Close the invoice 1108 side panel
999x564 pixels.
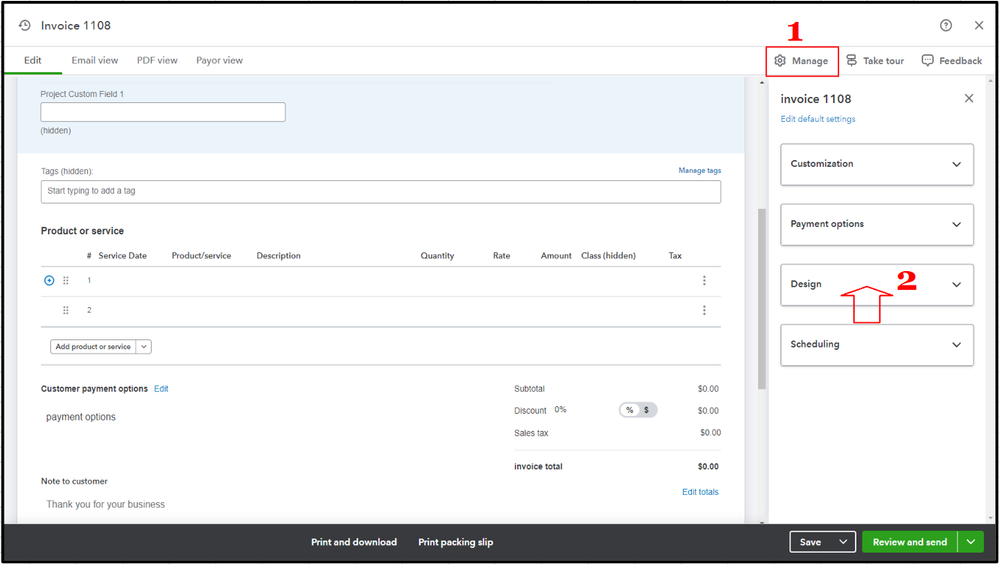(968, 98)
